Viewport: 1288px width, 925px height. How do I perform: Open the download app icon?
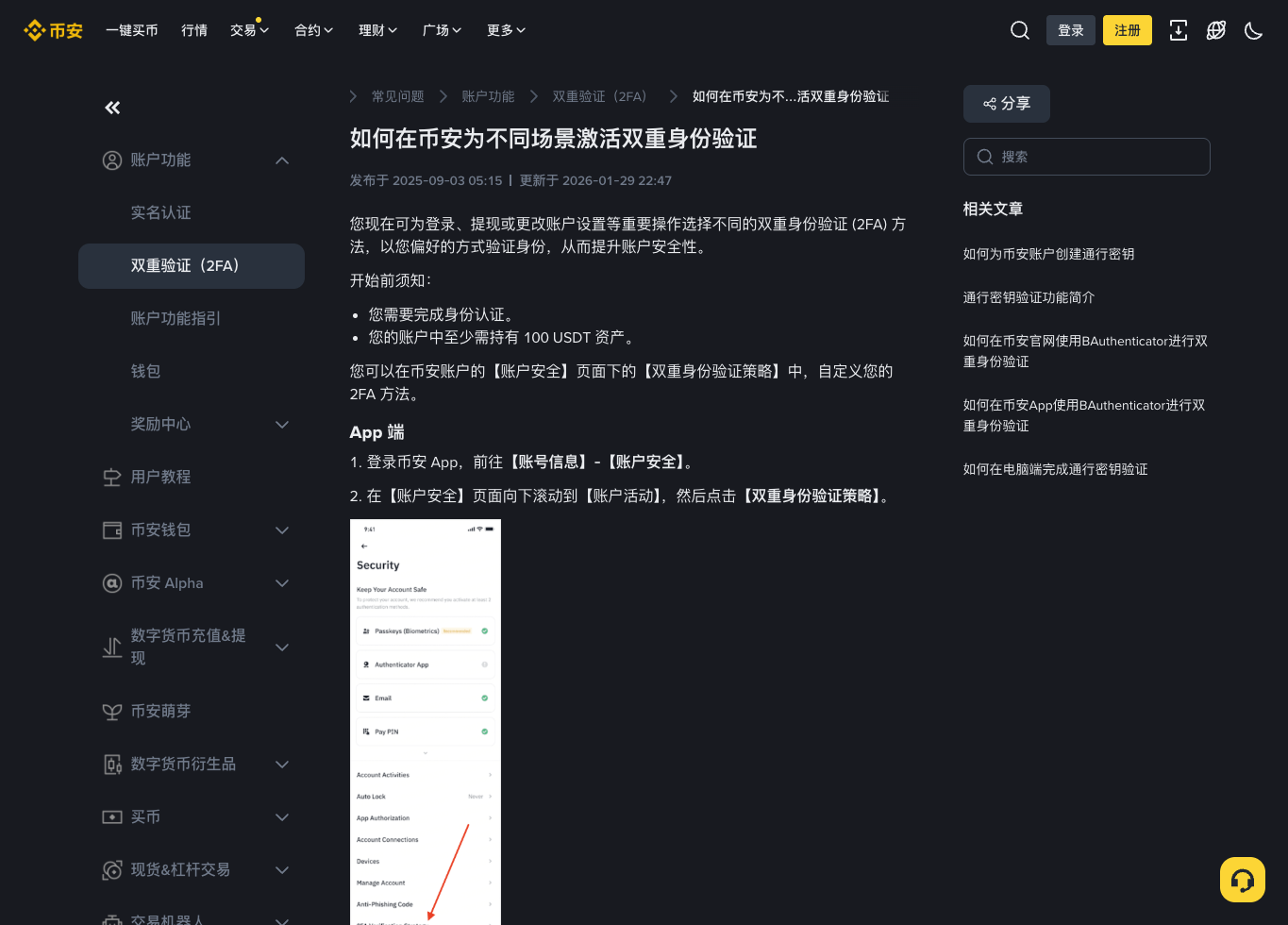coord(1179,30)
